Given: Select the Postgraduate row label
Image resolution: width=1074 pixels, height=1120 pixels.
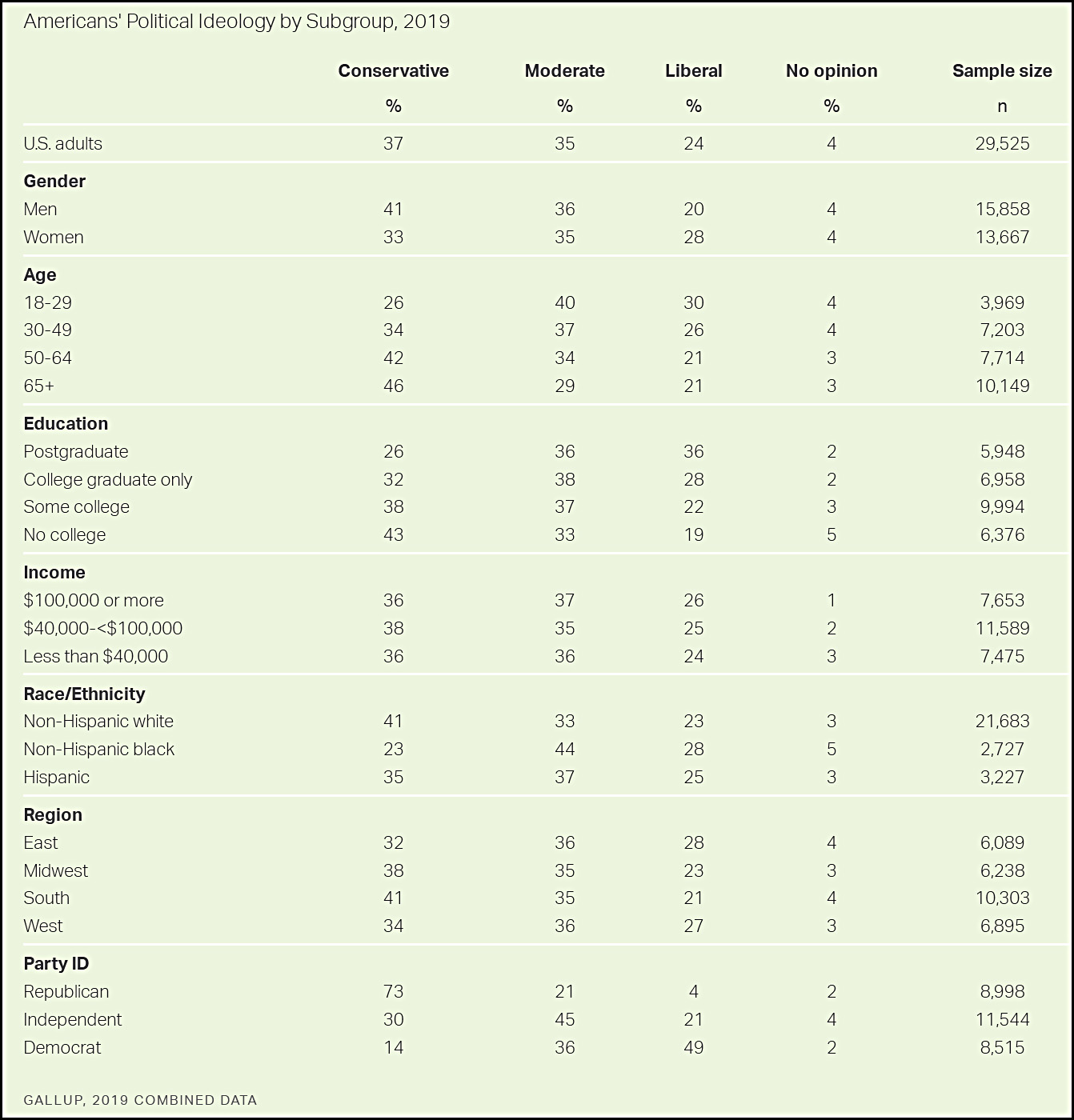Looking at the screenshot, I should pos(76,452).
